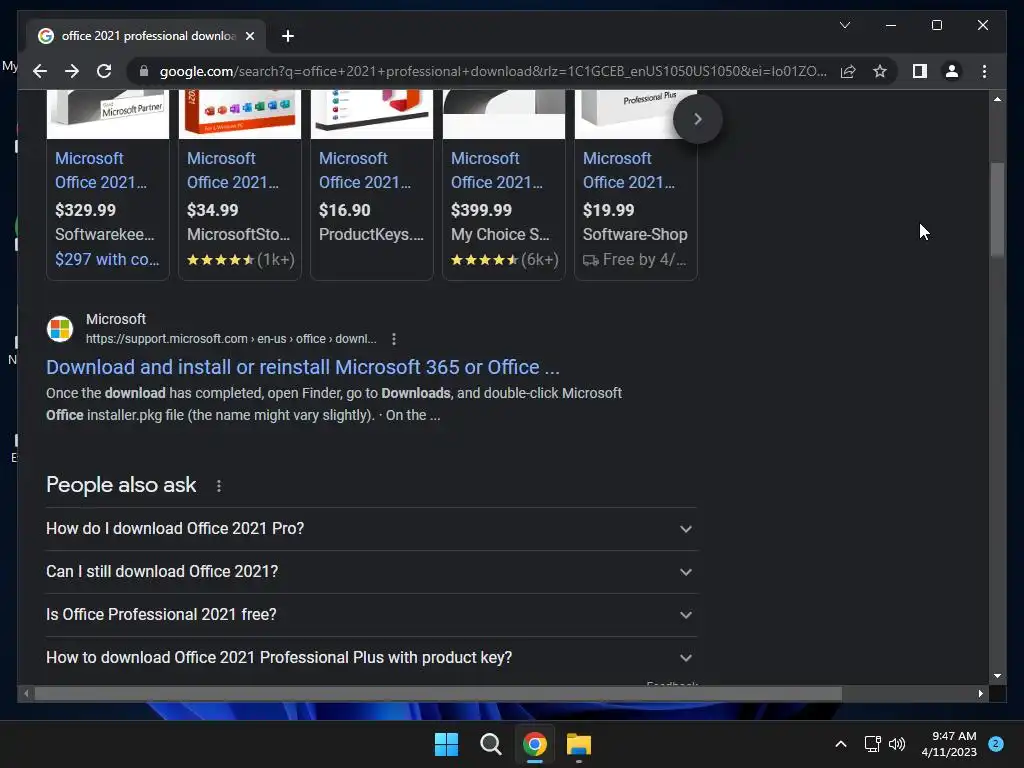Click the scroll-down arrow on the vertical scrollbar
The image size is (1024, 768).
pos(997,676)
